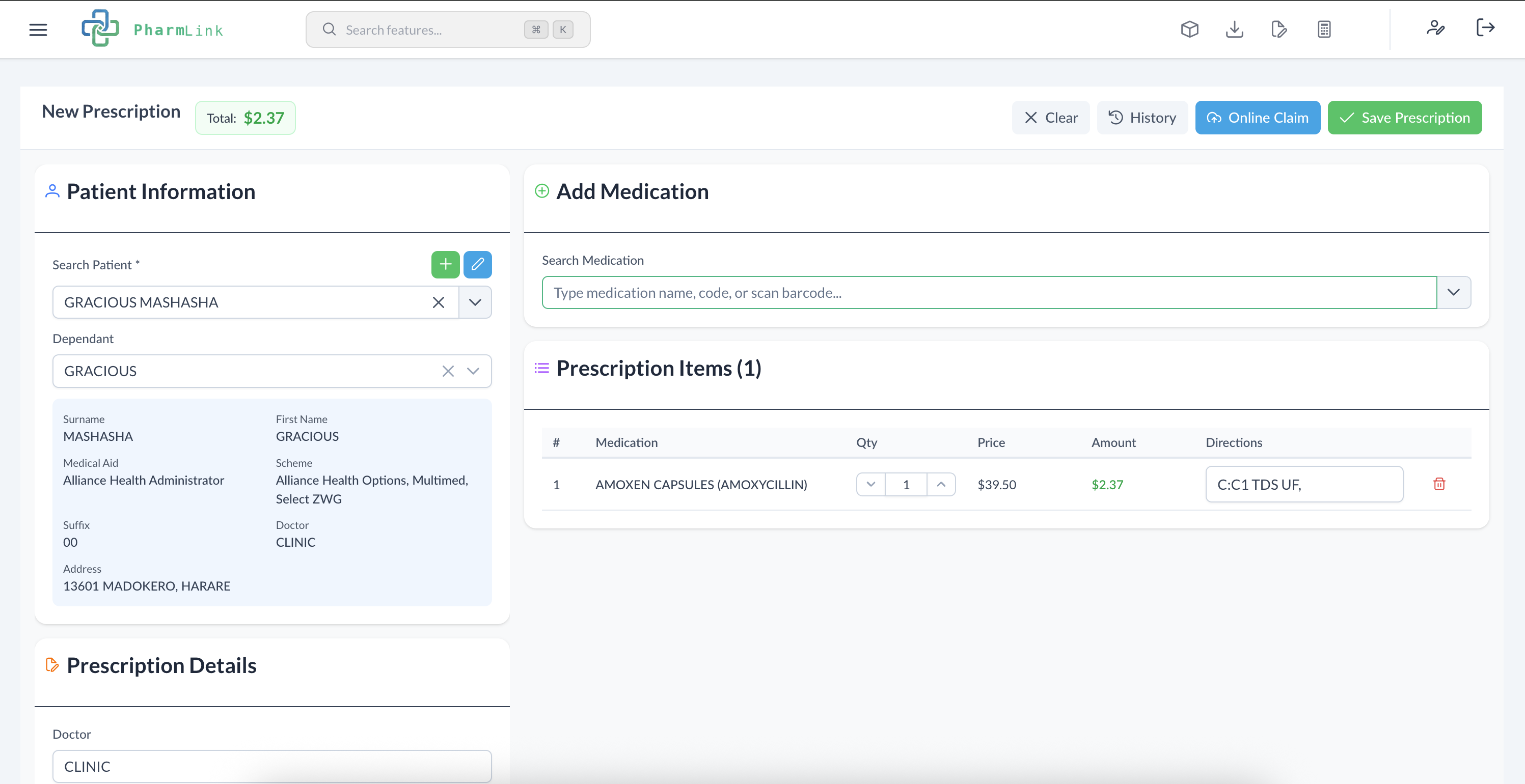Image resolution: width=1525 pixels, height=784 pixels.
Task: Add a new patient with the green plus icon
Action: click(445, 265)
